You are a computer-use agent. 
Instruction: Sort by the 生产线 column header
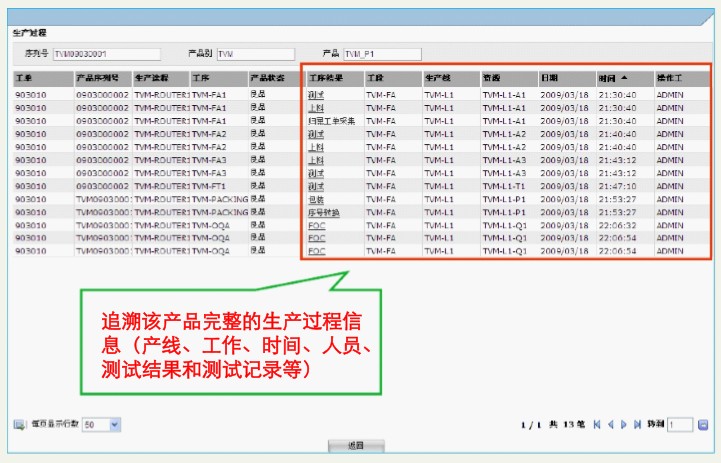(451, 79)
